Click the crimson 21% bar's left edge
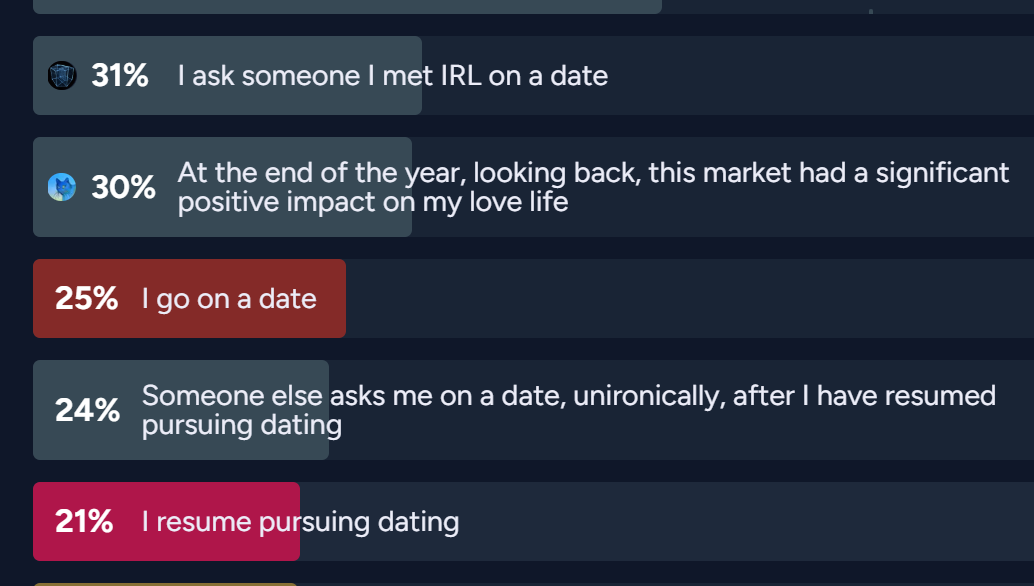 coord(40,521)
